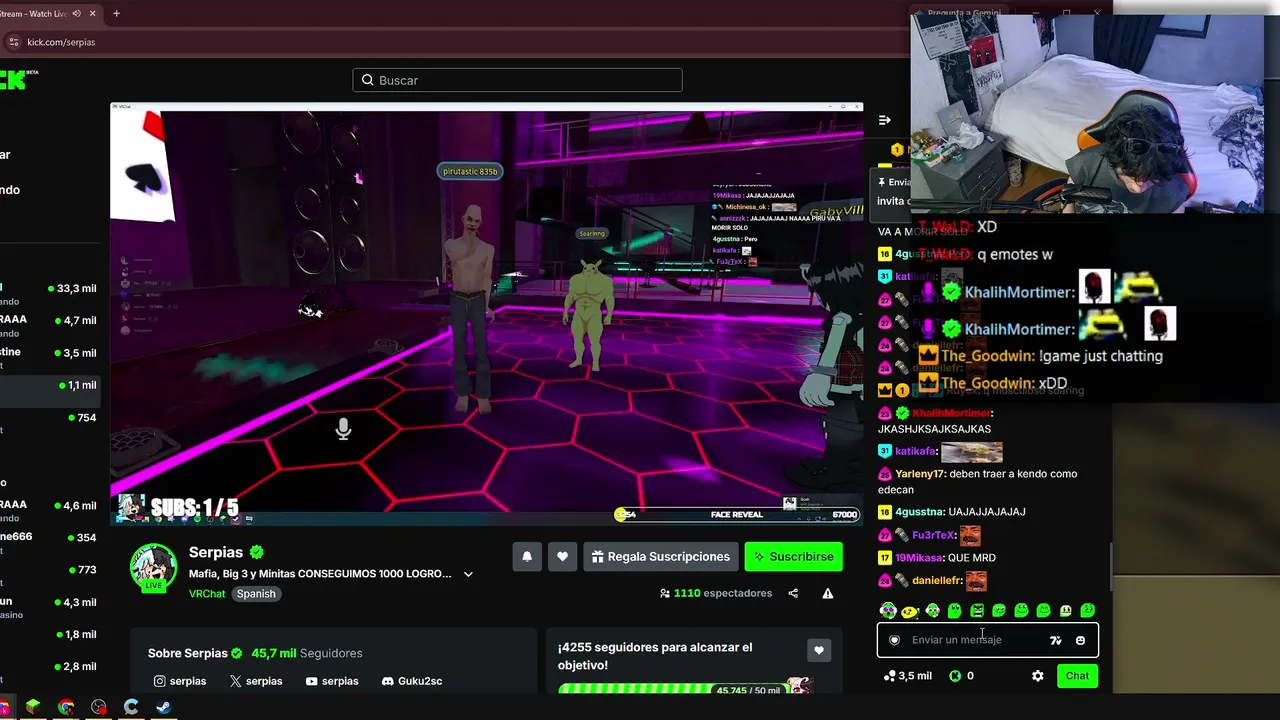Toggle channel notifications bell
This screenshot has width=1280, height=720.
527,557
